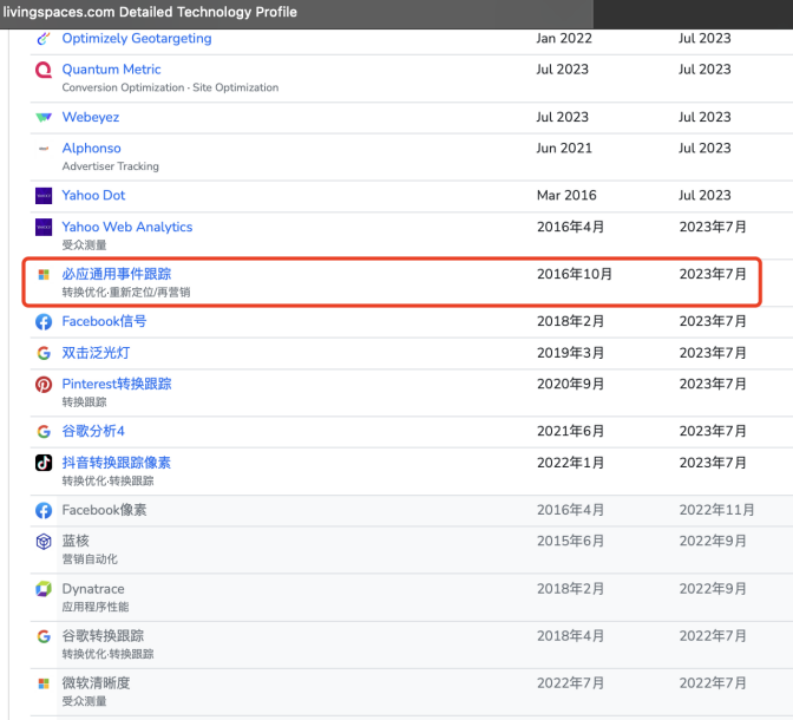Click the 2022年1月 date for 抖音
This screenshot has height=720, width=793.
[x=570, y=462]
